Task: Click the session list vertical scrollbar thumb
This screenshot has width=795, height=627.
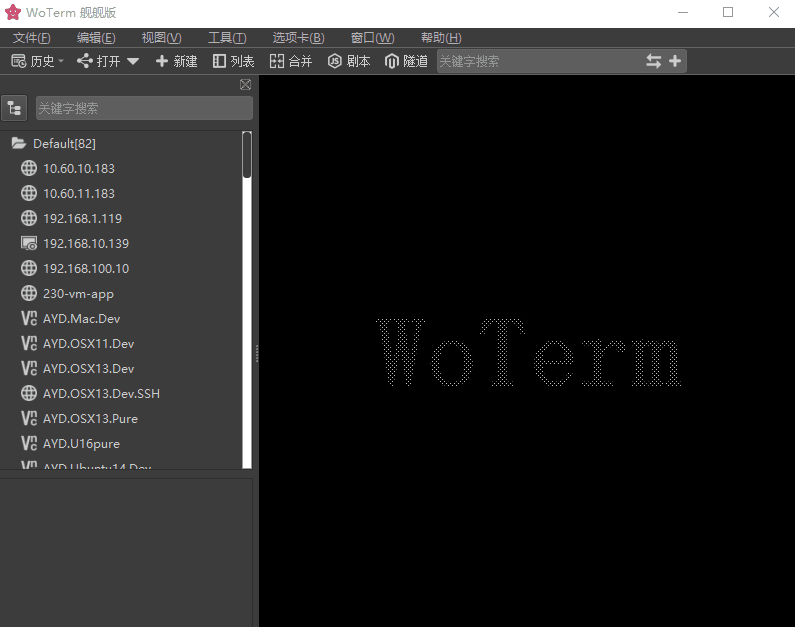Action: coord(247,155)
